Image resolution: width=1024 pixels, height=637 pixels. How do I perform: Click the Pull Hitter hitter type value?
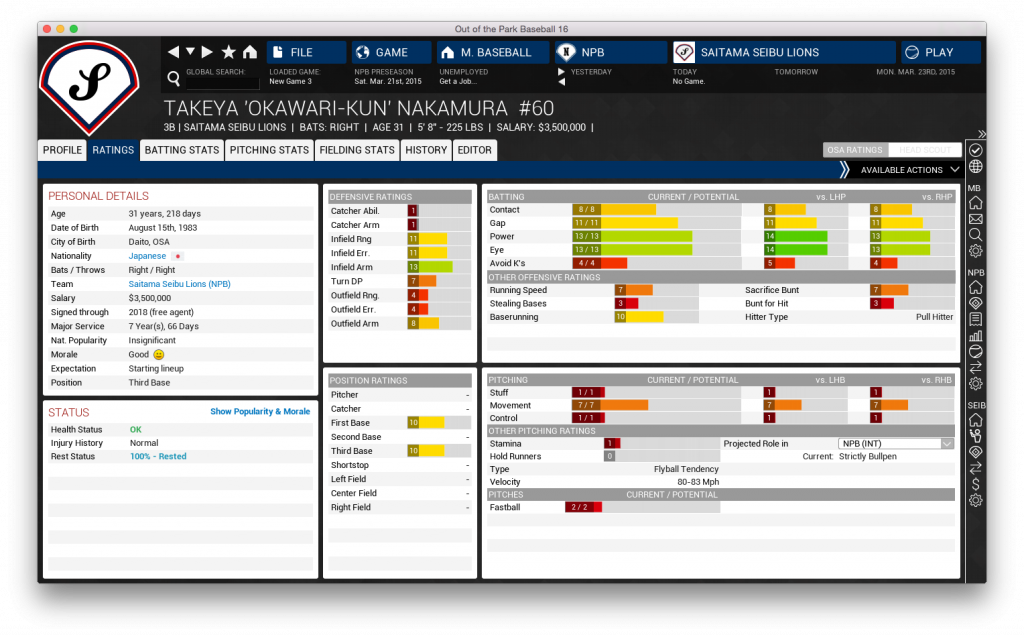pos(934,317)
